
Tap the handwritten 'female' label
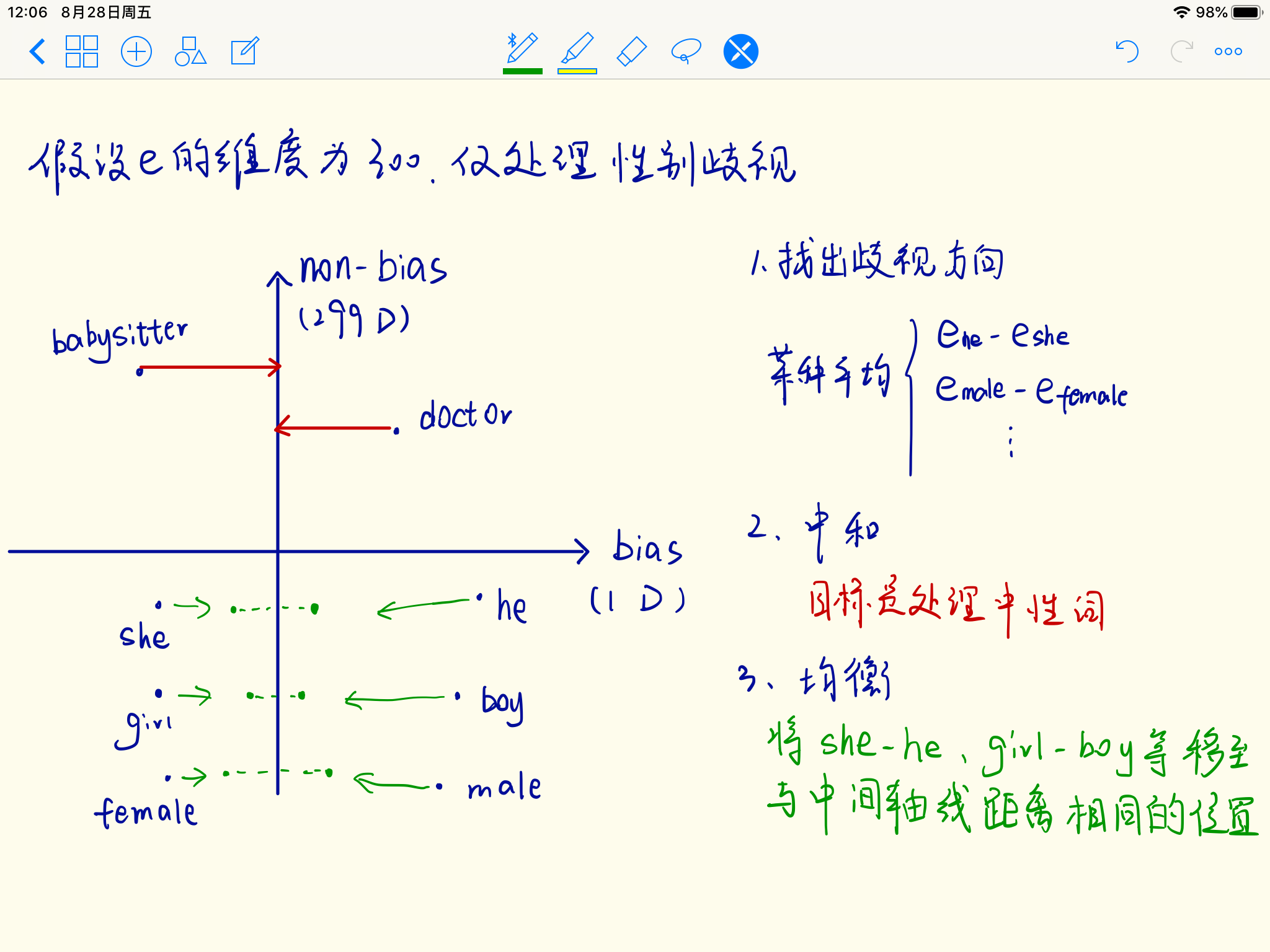(146, 812)
